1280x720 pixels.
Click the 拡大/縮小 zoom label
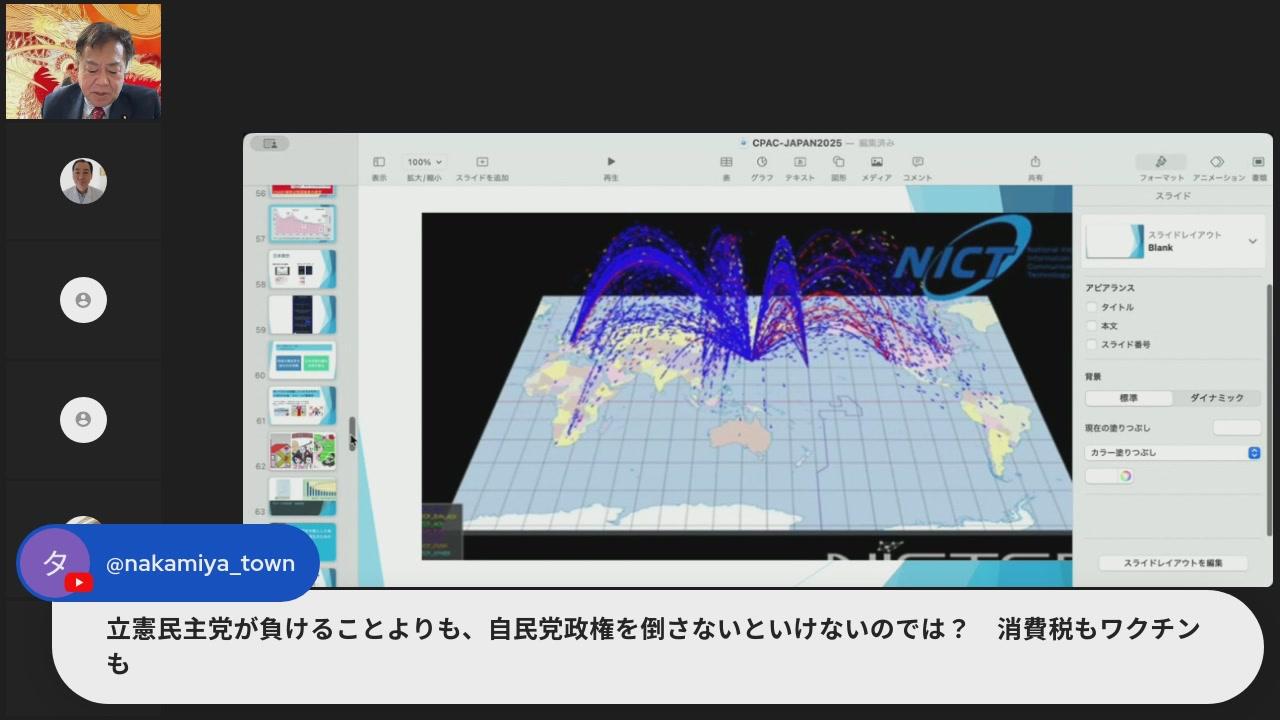pos(423,178)
